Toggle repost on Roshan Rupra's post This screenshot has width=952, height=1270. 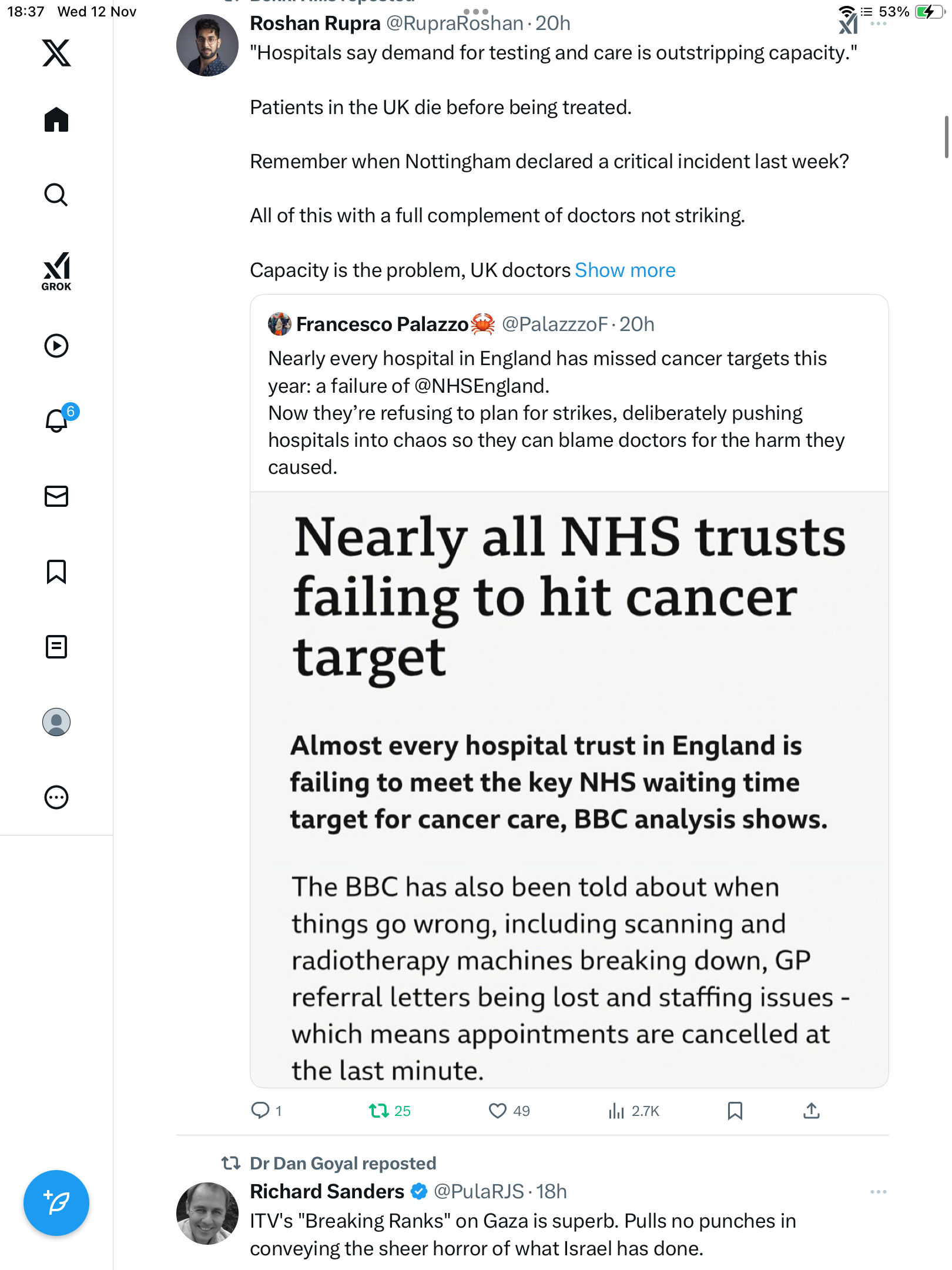coord(378,1111)
